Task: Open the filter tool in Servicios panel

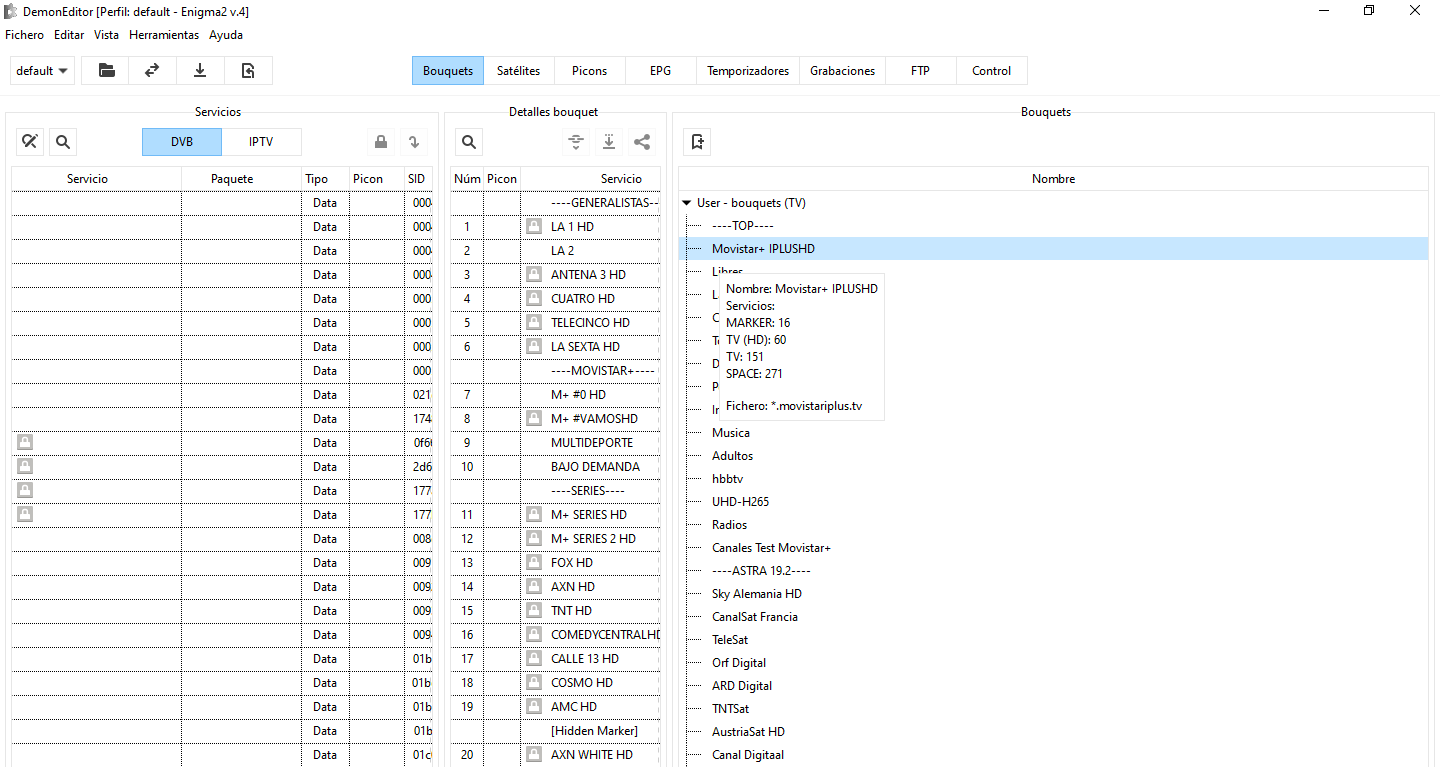Action: [30, 142]
